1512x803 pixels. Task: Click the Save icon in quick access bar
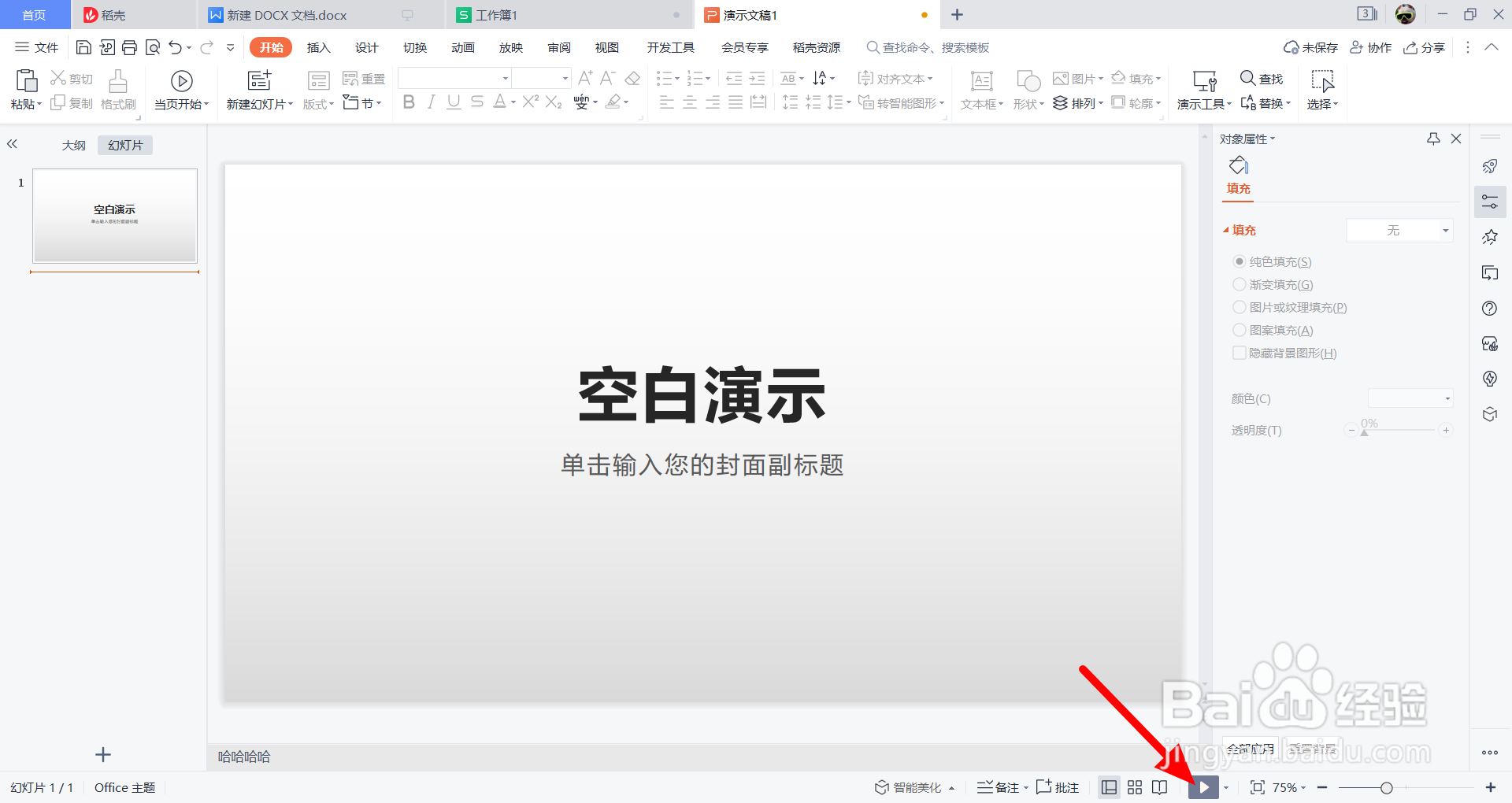[83, 48]
